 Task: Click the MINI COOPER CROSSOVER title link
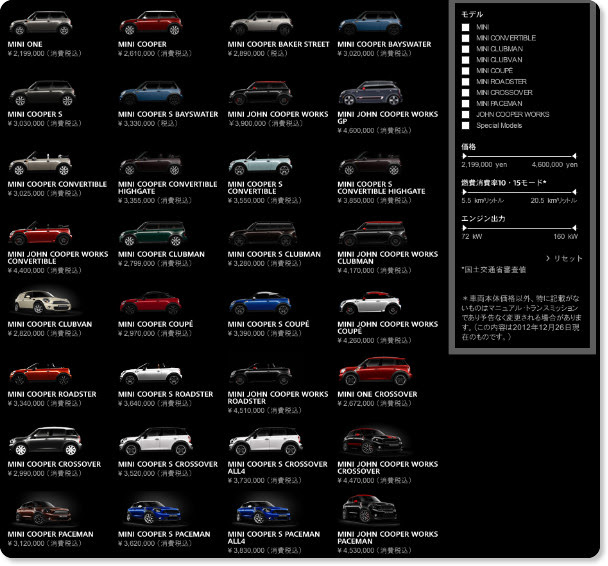[x=54, y=464]
